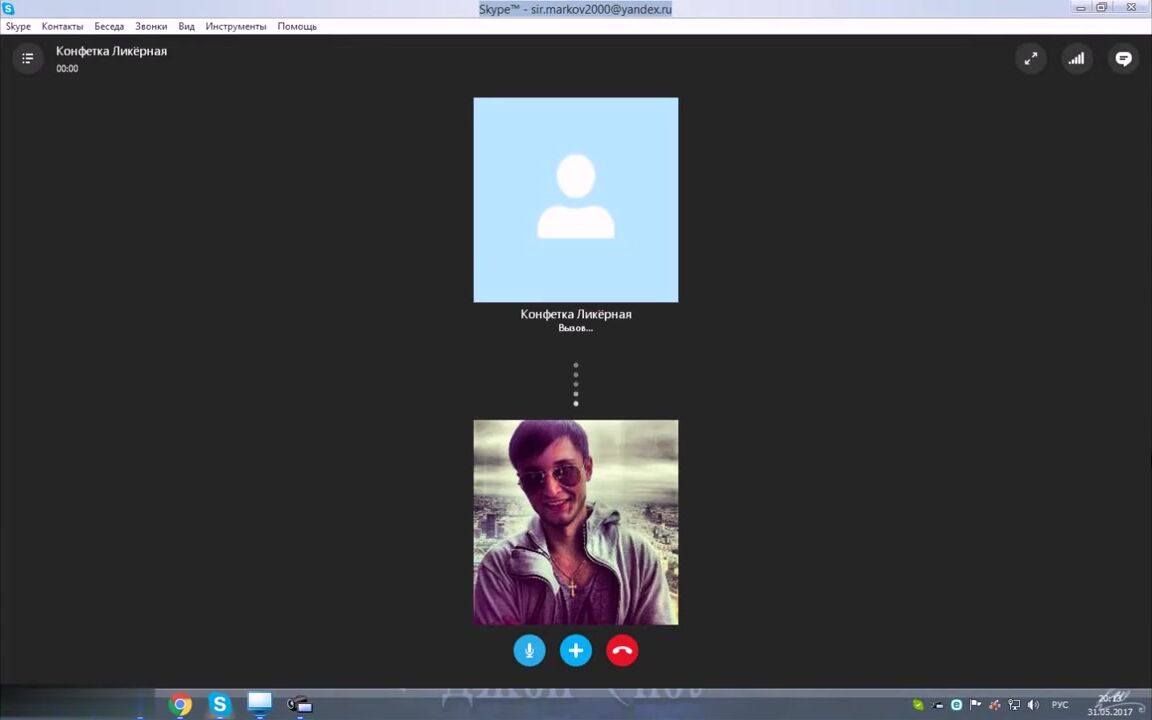Open call quality signal bars icon
Viewport: 1152px width, 720px height.
[1076, 59]
